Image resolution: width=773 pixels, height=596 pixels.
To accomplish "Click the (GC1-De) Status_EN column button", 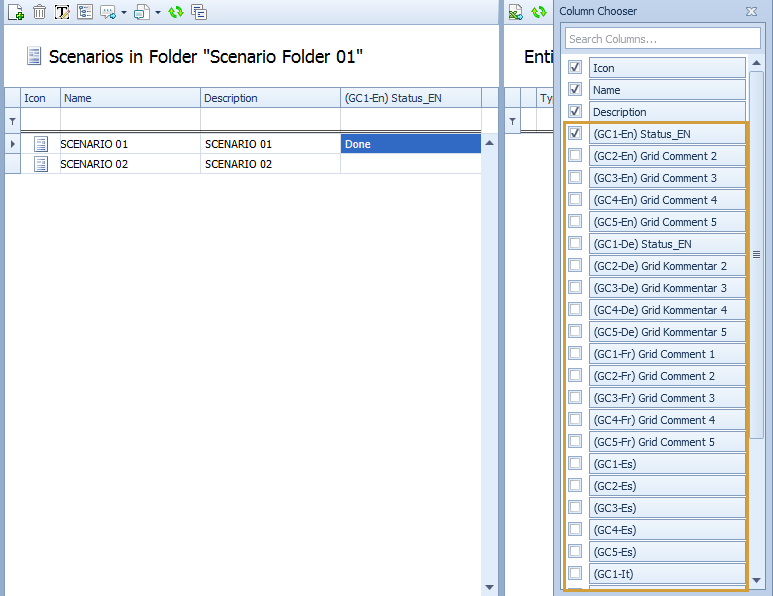I will point(667,244).
